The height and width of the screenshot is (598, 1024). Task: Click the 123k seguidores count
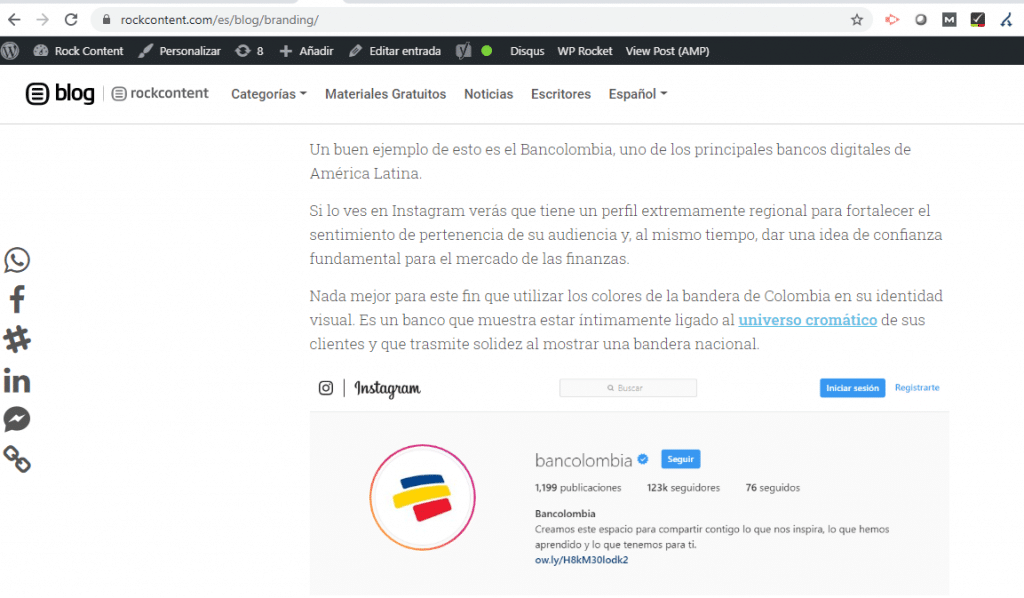(x=683, y=488)
